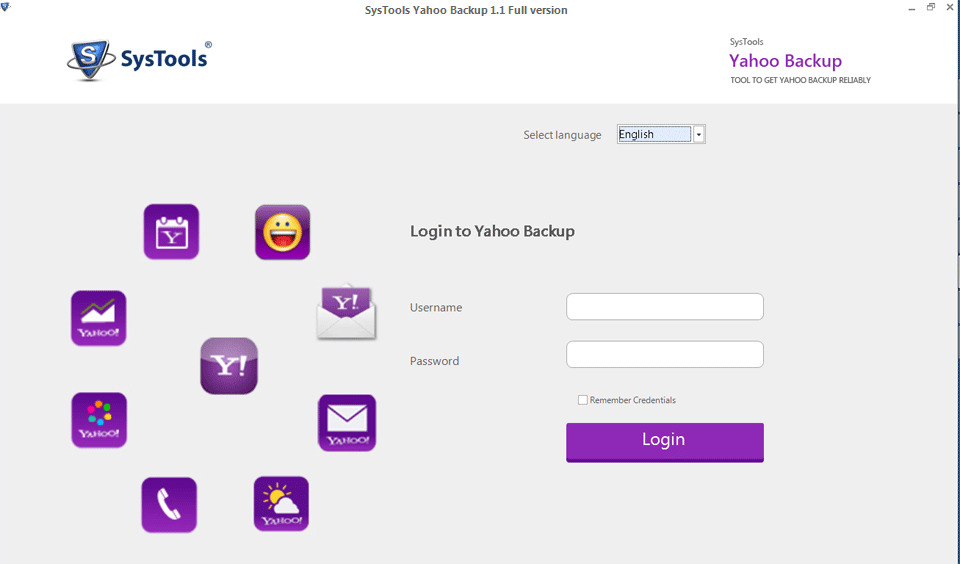Click the app icon in title bar
The image size is (960, 564).
pos(6,7)
